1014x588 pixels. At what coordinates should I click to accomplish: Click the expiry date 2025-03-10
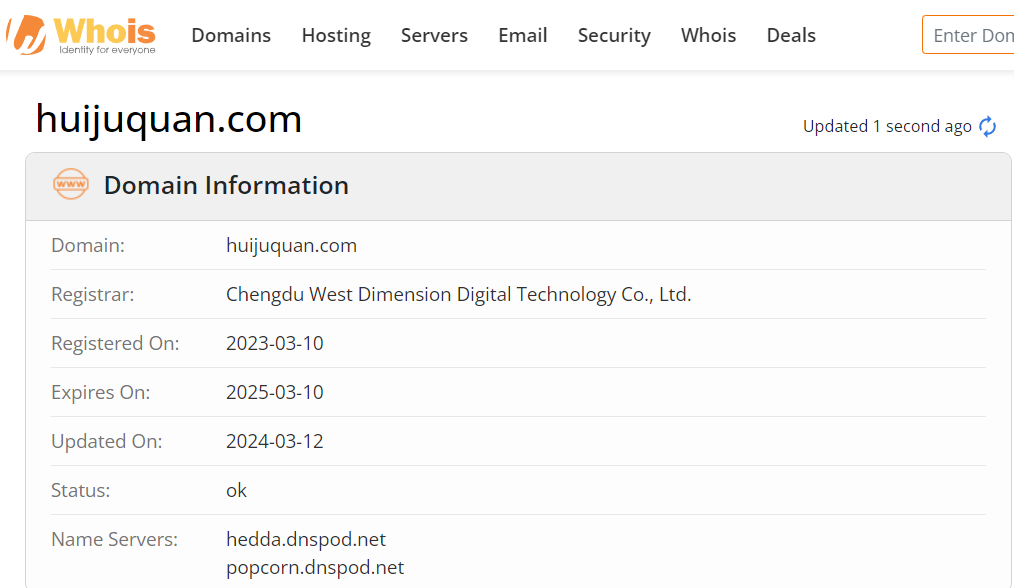274,392
